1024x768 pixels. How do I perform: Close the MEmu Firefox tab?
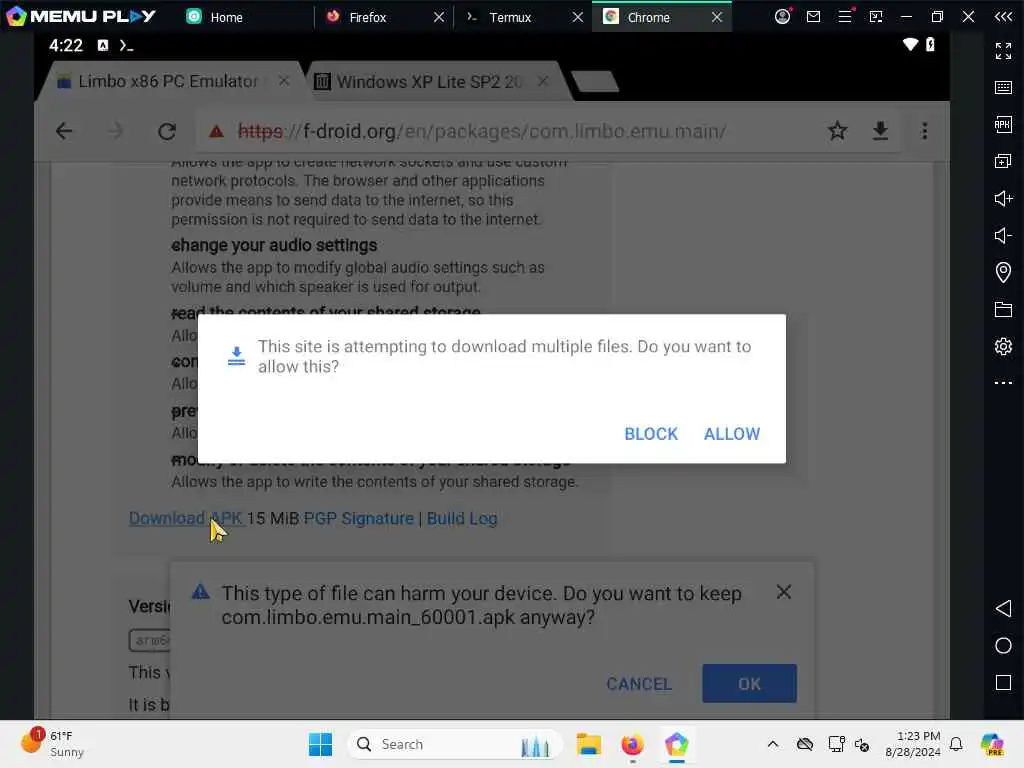[x=439, y=17]
